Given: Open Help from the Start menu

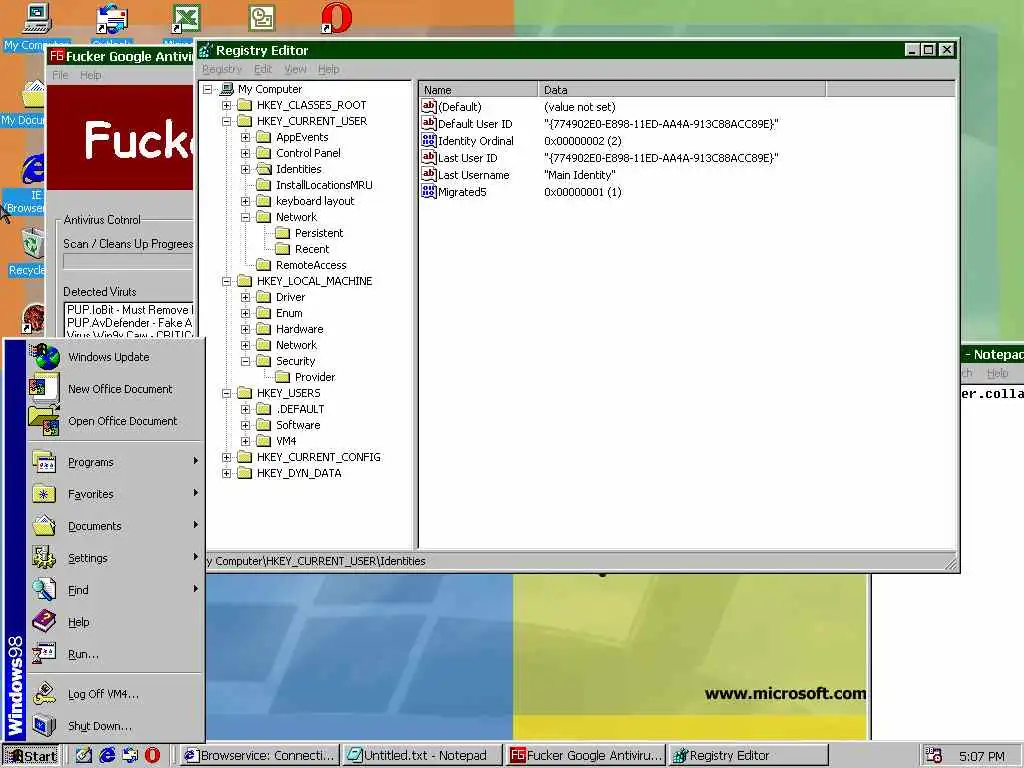Looking at the screenshot, I should click(115, 622).
